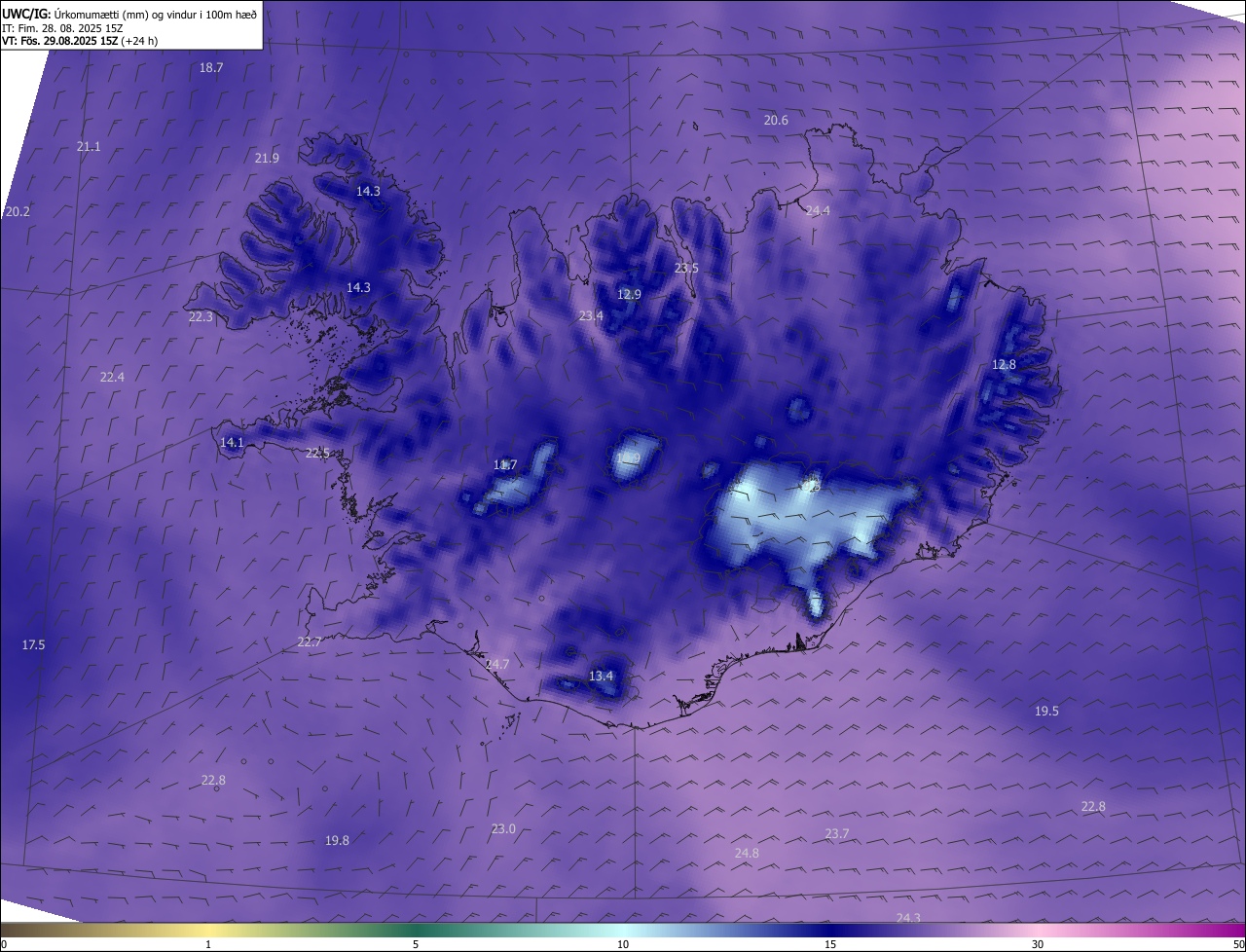Select the 22.7 value label
This screenshot has width=1246, height=952.
[x=310, y=641]
